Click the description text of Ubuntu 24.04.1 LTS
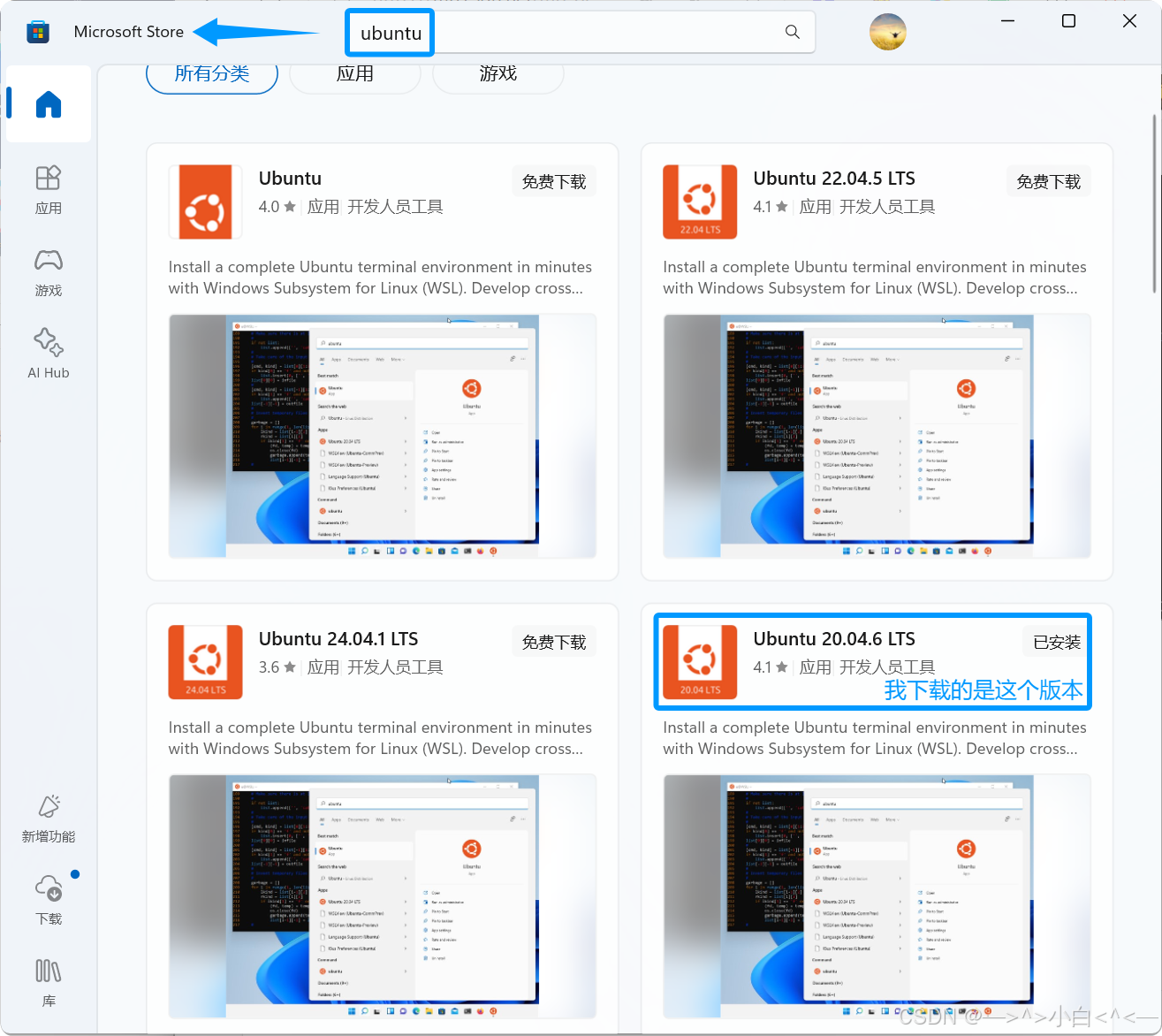The image size is (1162, 1036). click(x=380, y=738)
